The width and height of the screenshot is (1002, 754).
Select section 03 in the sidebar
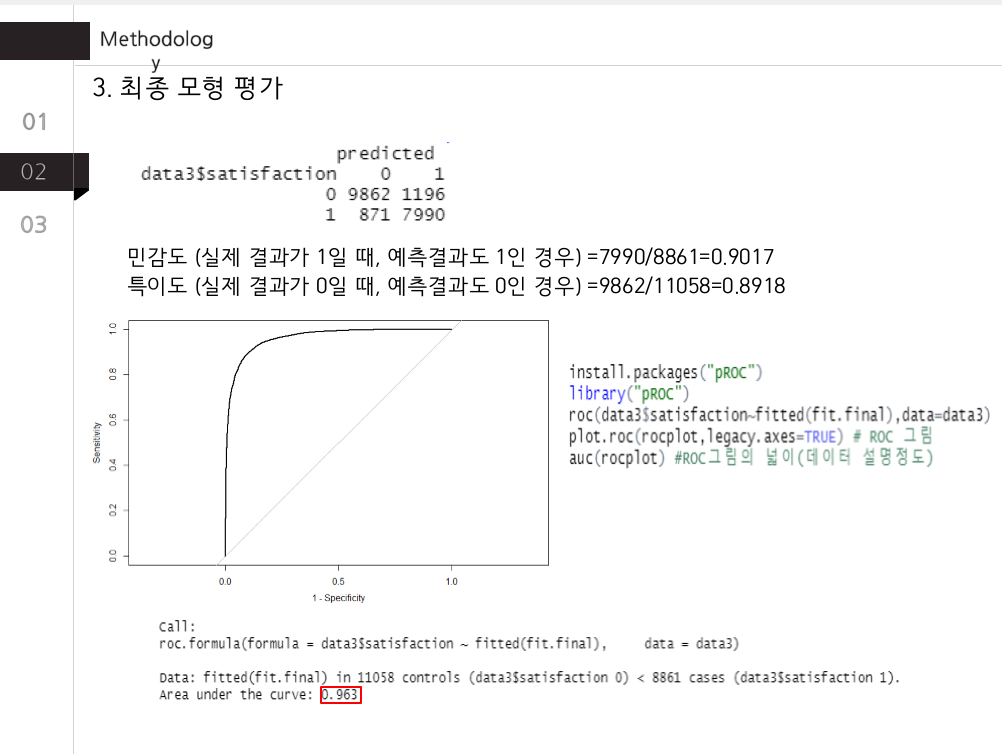click(x=34, y=224)
